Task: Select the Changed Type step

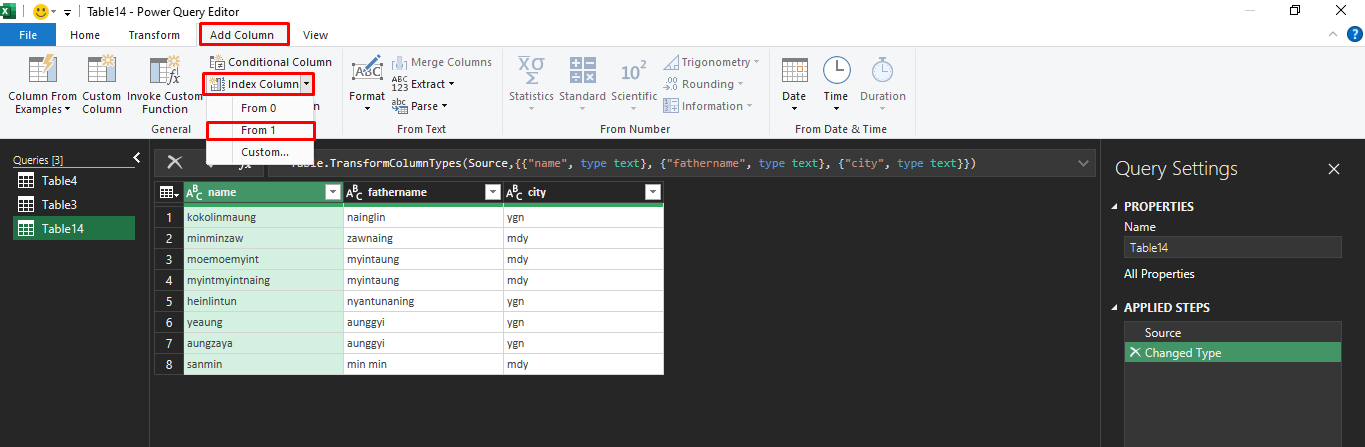Action: (x=1232, y=353)
